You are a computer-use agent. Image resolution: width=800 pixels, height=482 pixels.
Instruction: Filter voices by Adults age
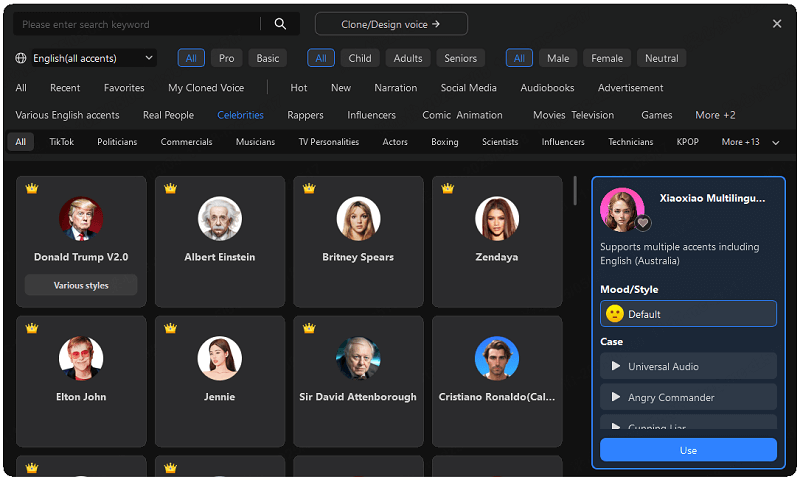408,58
